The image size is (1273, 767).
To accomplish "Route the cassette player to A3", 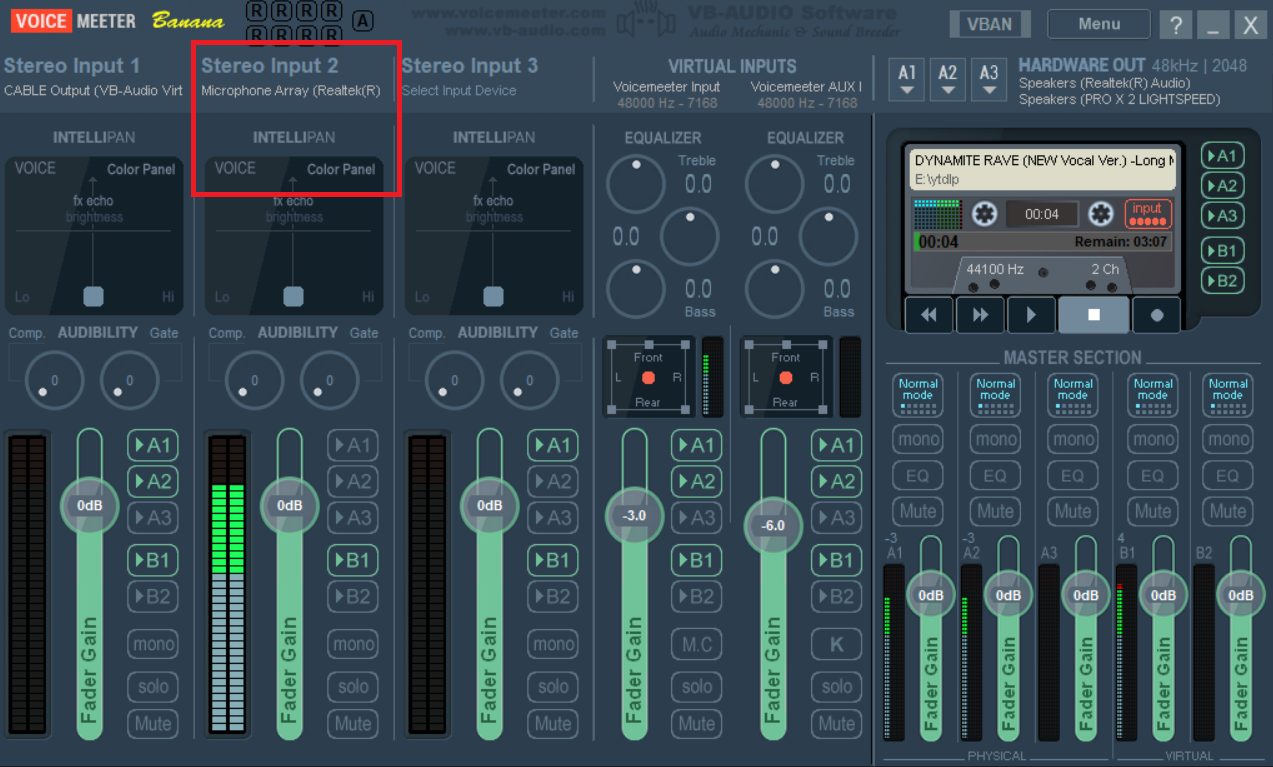I will click(x=1221, y=216).
